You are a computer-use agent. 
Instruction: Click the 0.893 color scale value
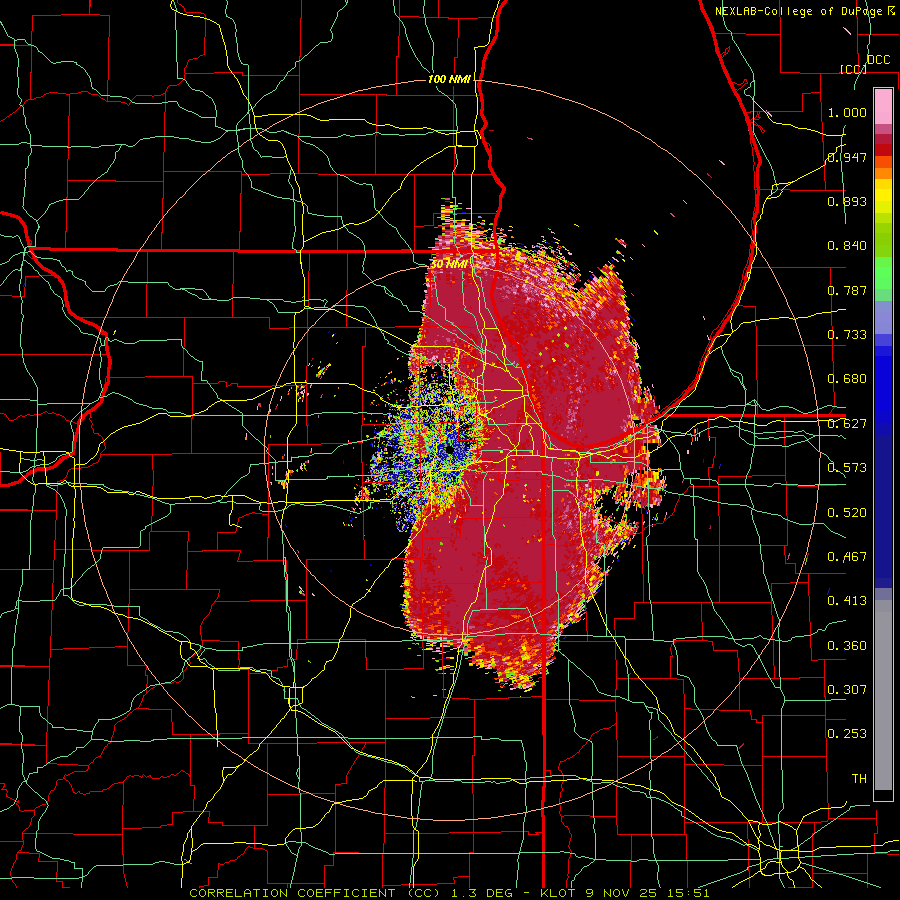click(x=847, y=201)
